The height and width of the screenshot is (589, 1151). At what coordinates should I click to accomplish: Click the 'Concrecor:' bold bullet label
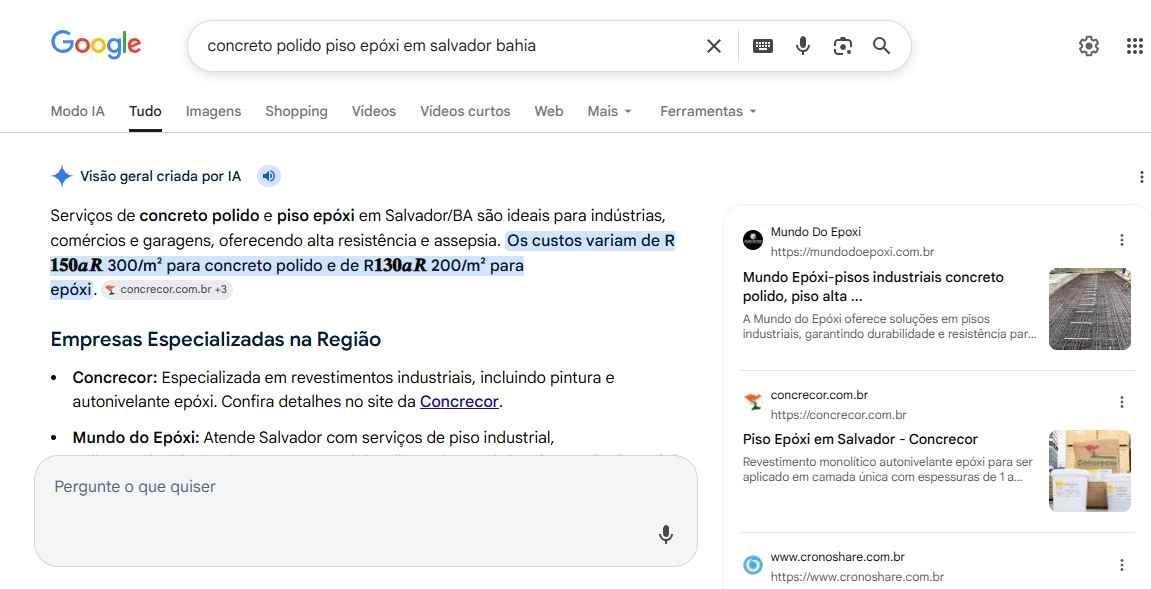[x=115, y=377]
